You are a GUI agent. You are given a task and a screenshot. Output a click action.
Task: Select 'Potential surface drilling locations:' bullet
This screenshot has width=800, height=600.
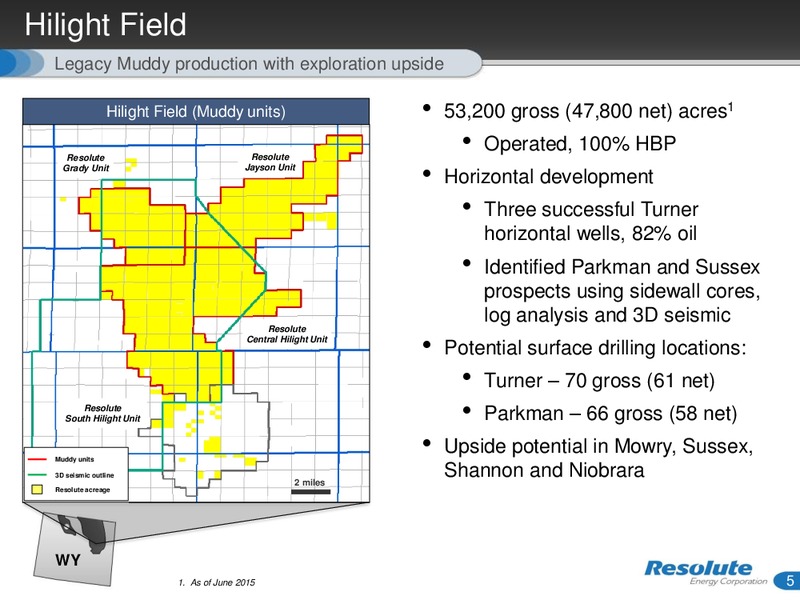(595, 347)
